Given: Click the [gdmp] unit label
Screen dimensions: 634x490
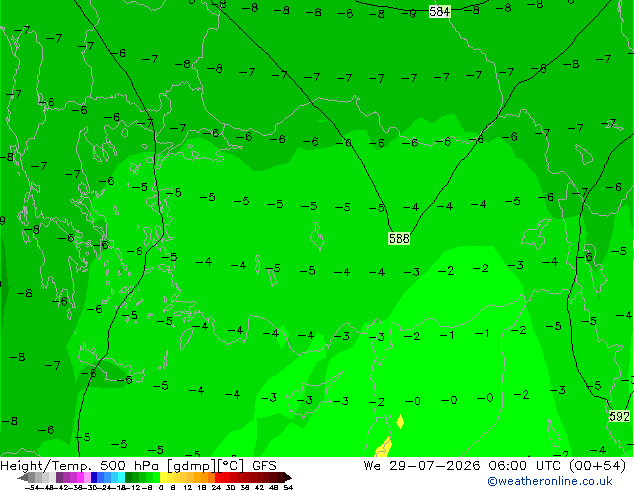Looking at the screenshot, I should pos(192,466).
